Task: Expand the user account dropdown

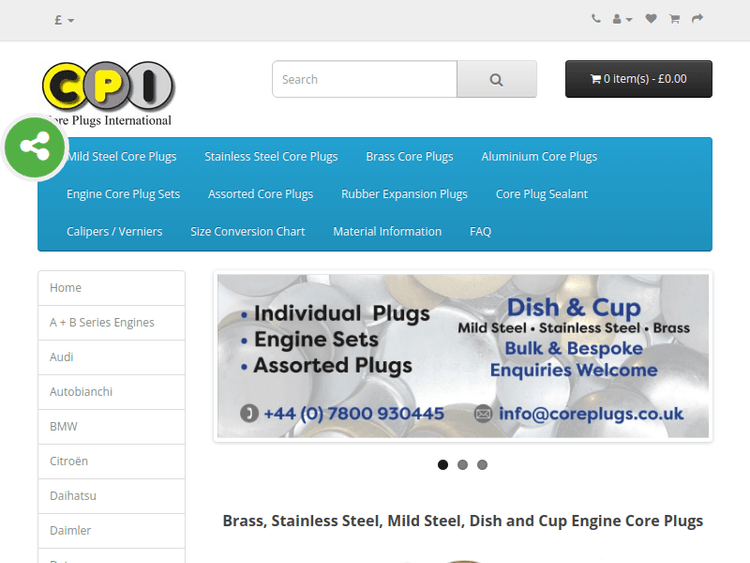Action: (x=622, y=19)
